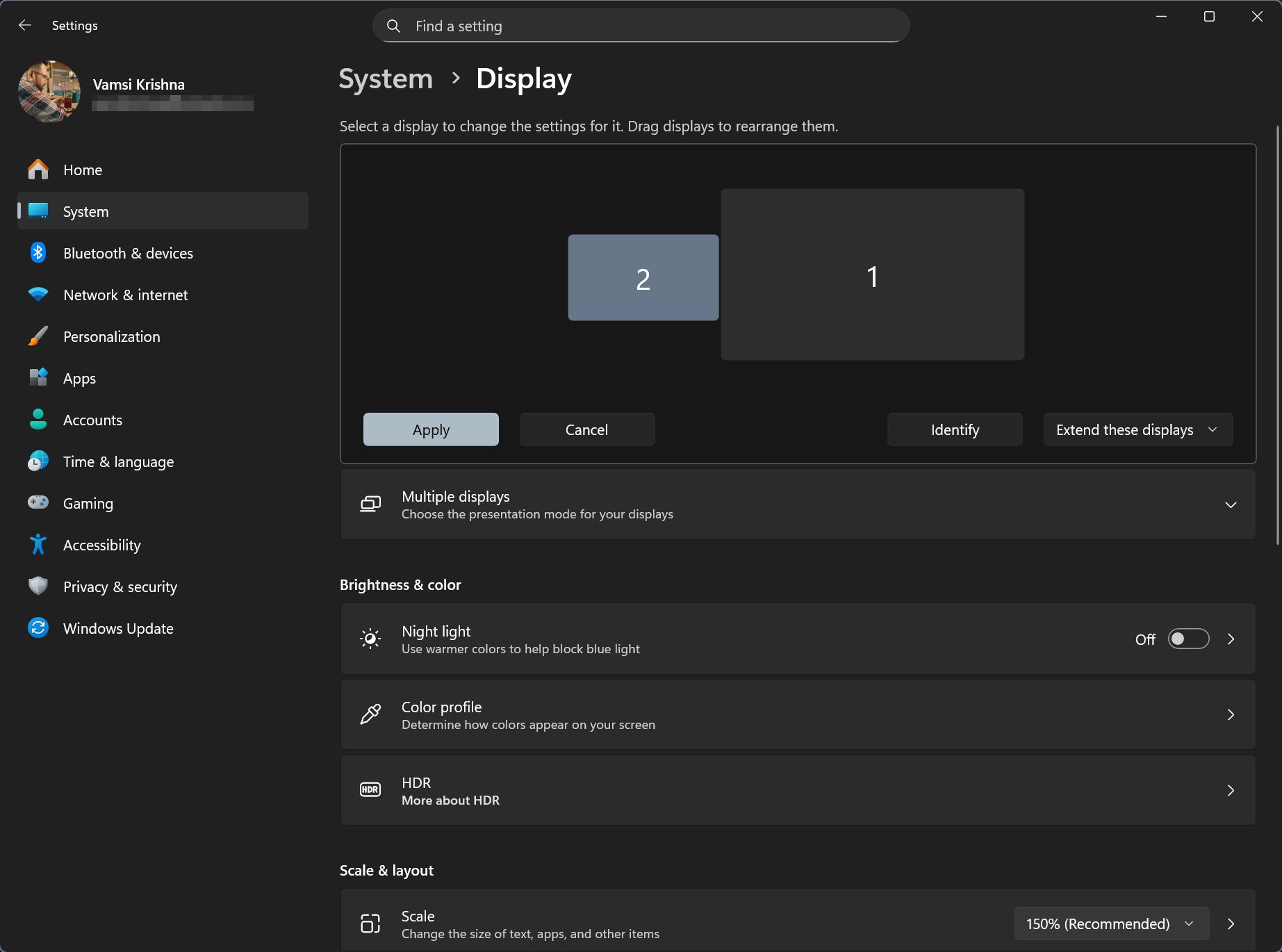This screenshot has height=952, width=1282.
Task: Select display 2 in arrangement
Action: [643, 277]
